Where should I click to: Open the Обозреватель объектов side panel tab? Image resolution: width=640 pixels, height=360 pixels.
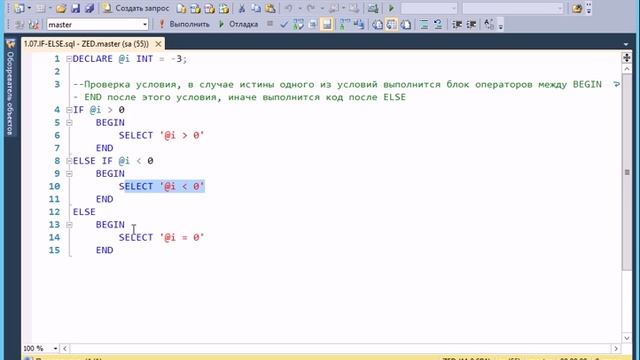10,87
